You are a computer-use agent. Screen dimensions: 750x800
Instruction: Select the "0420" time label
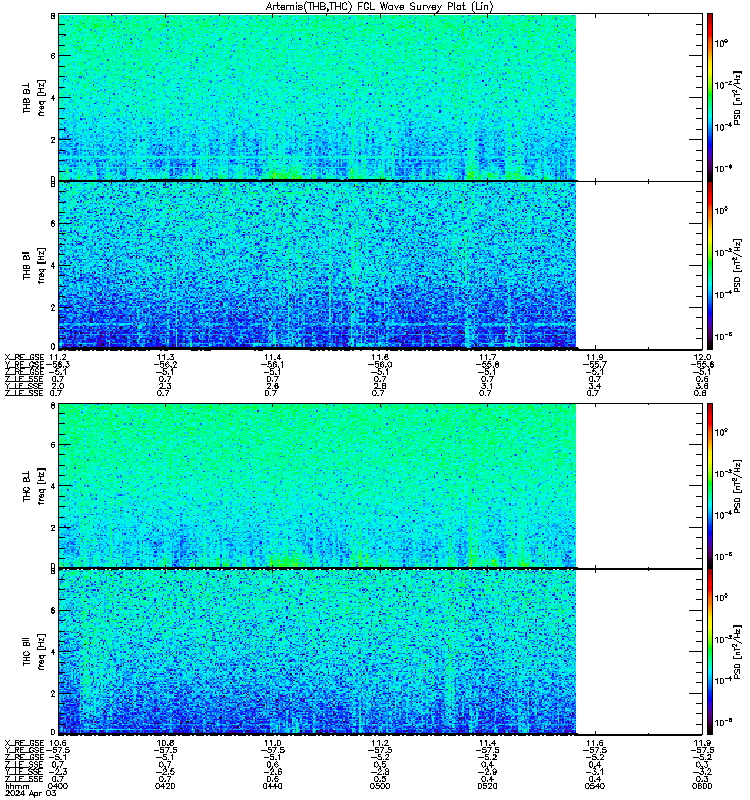coord(165,786)
